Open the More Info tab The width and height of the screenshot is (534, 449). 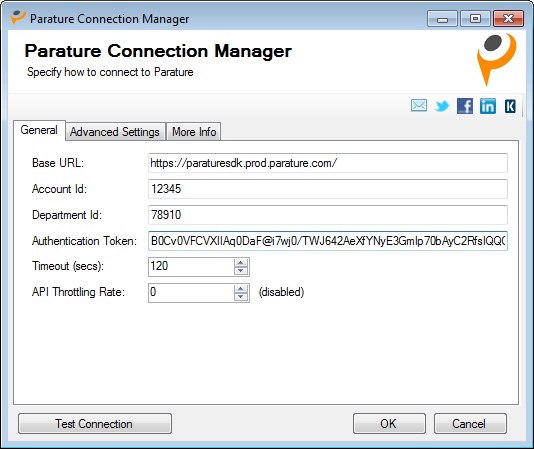coord(194,131)
